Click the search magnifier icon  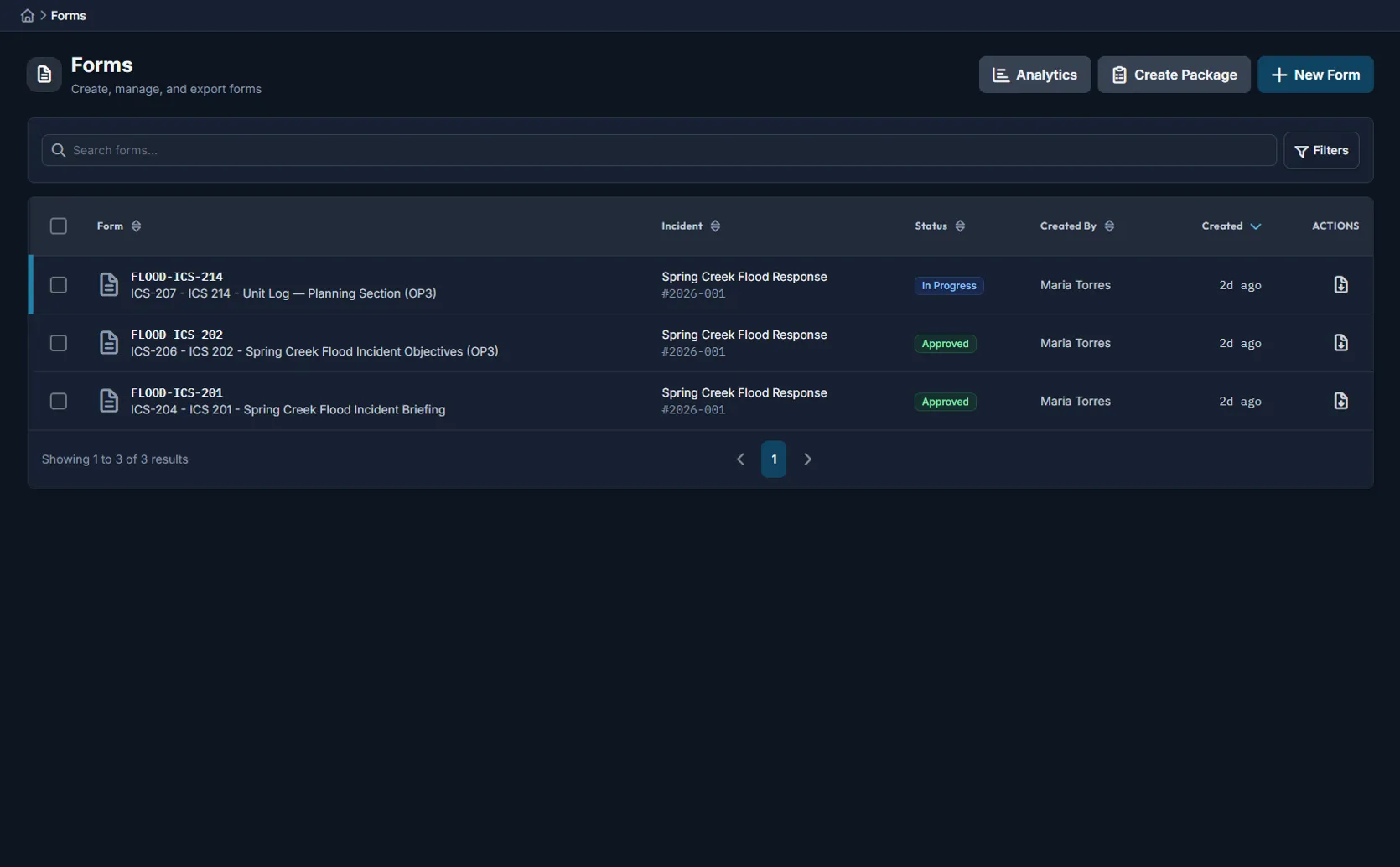click(x=58, y=150)
